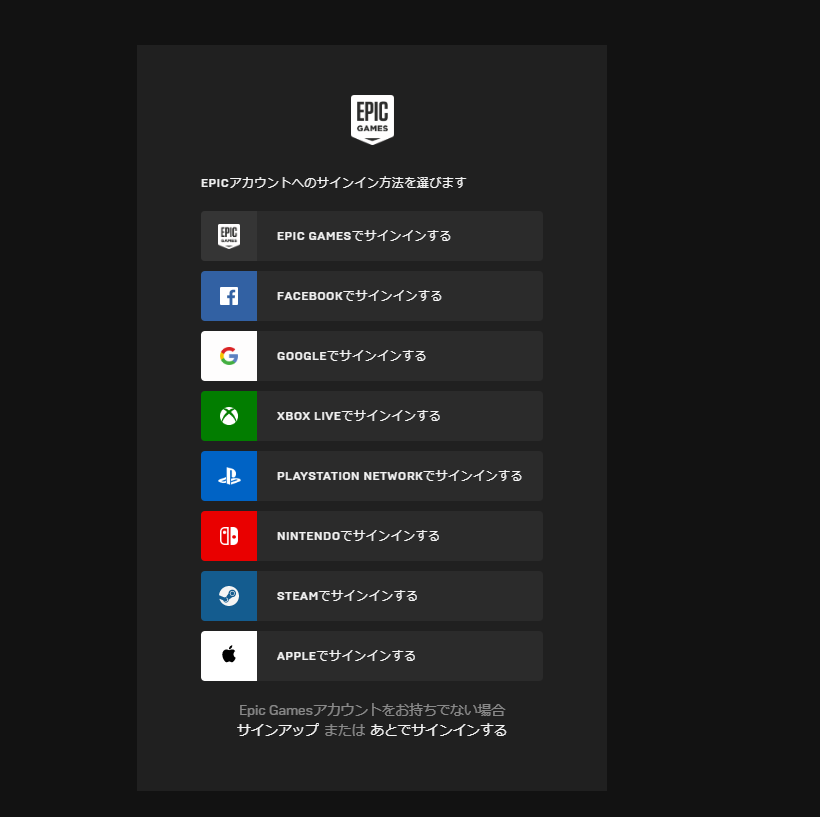Click the あとでサインインする link
This screenshot has height=817, width=820.
click(x=438, y=730)
